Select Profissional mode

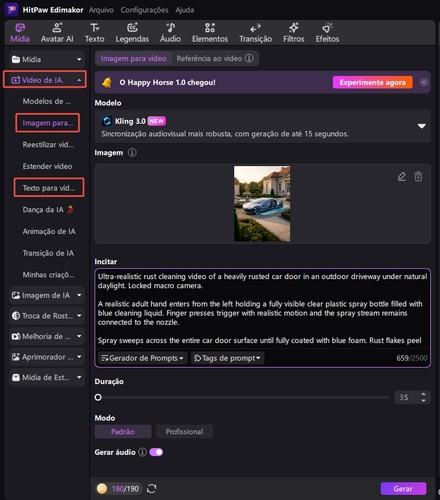pos(184,432)
